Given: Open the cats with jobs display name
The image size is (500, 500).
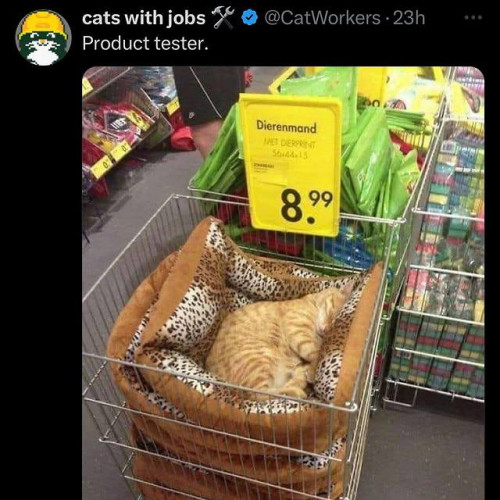Looking at the screenshot, I should pos(144,18).
